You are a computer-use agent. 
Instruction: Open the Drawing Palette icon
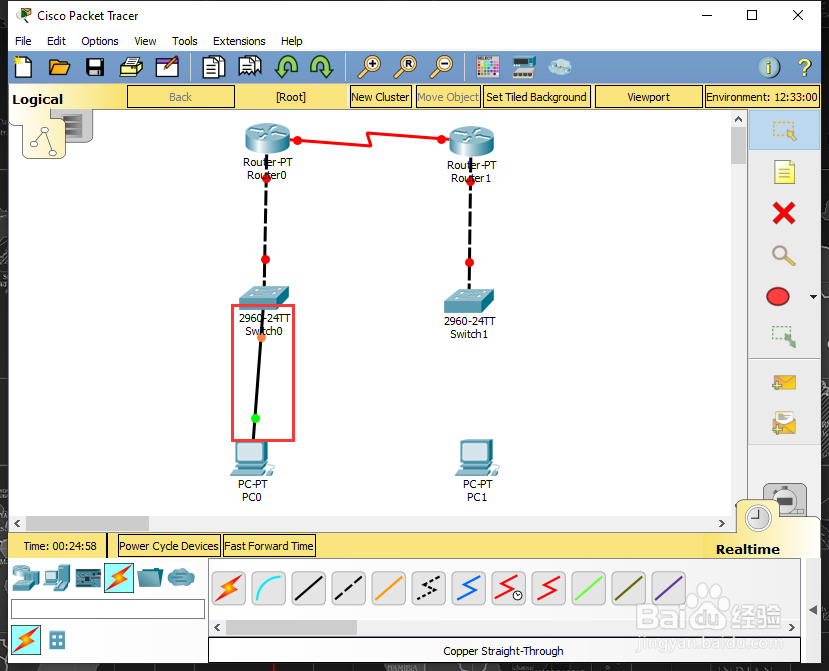tap(487, 67)
